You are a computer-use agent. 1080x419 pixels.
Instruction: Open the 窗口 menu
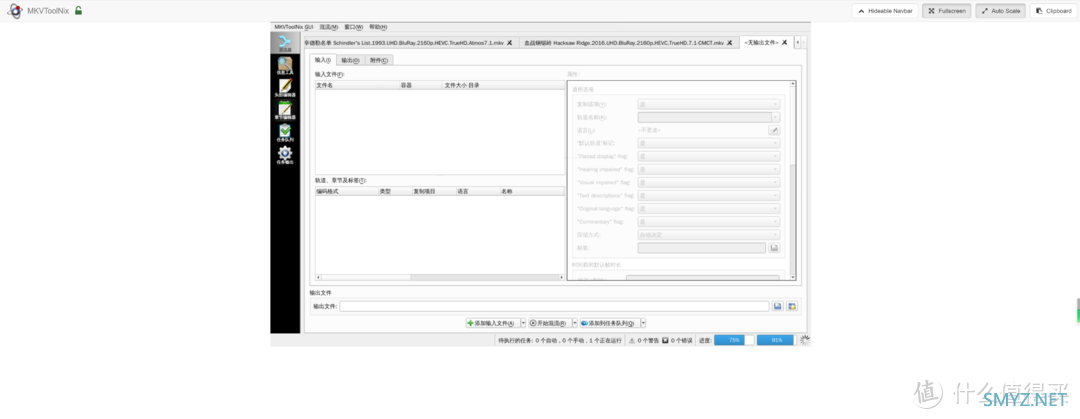click(353, 27)
